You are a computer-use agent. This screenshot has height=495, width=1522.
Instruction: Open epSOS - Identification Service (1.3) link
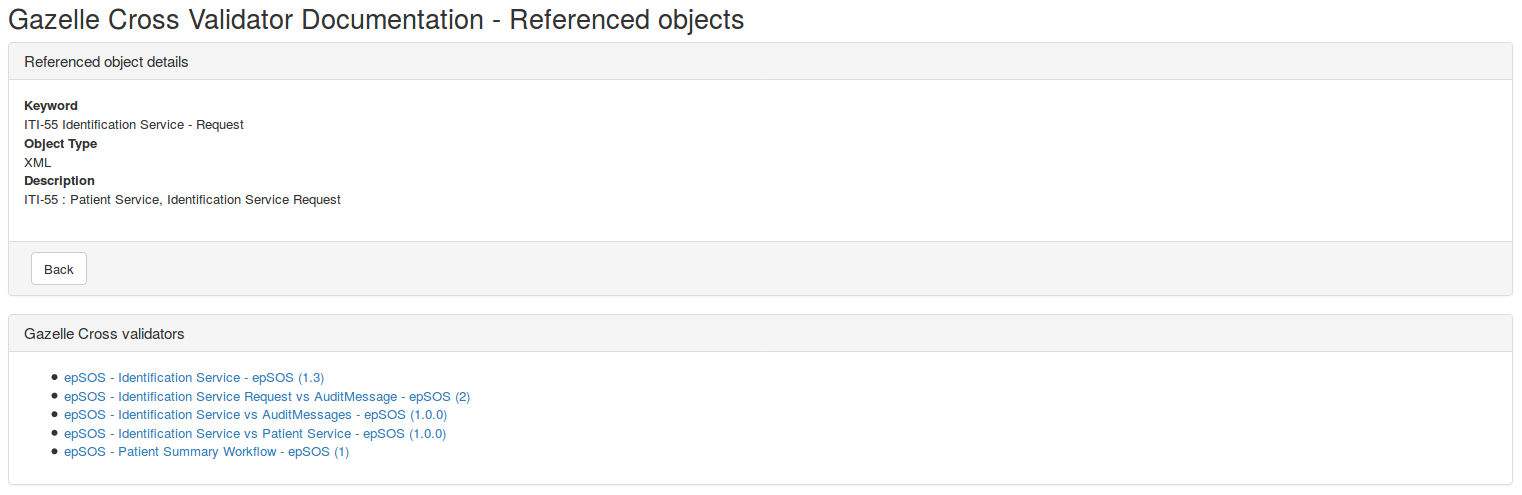(x=194, y=378)
